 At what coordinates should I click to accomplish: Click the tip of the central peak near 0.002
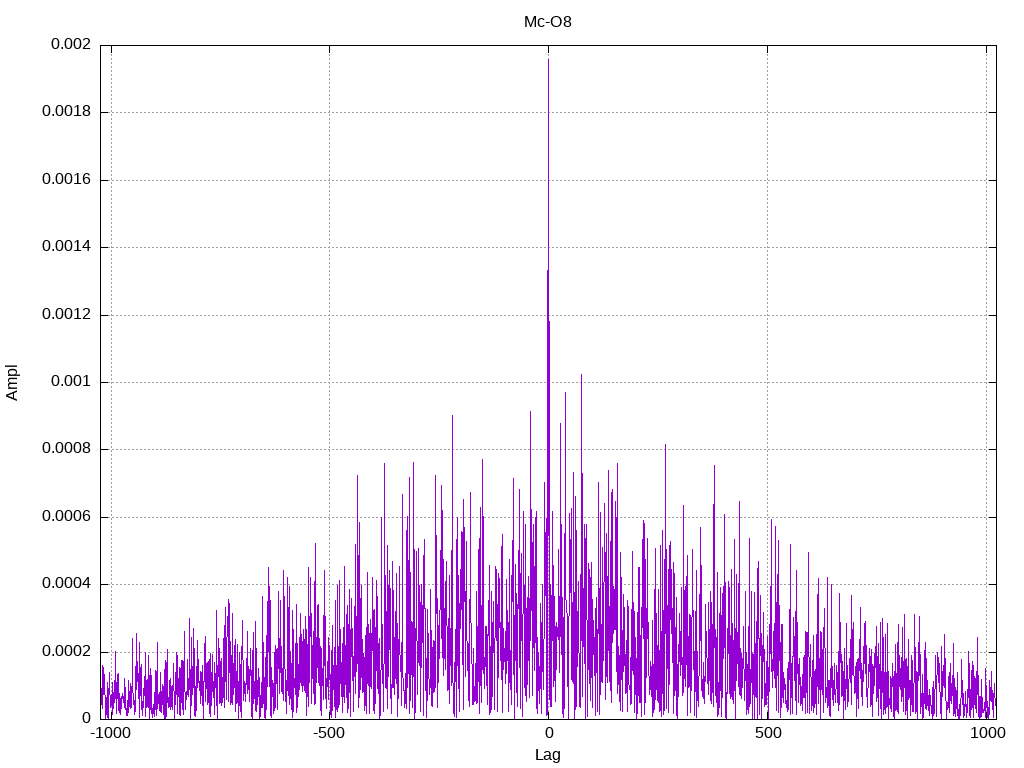pos(549,59)
